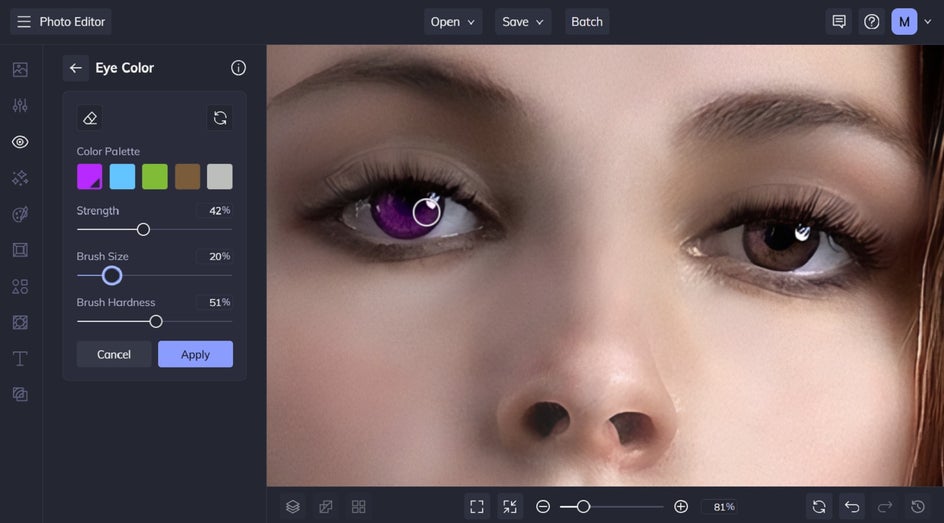Choose the purple color swatch
944x523 pixels.
tap(90, 177)
